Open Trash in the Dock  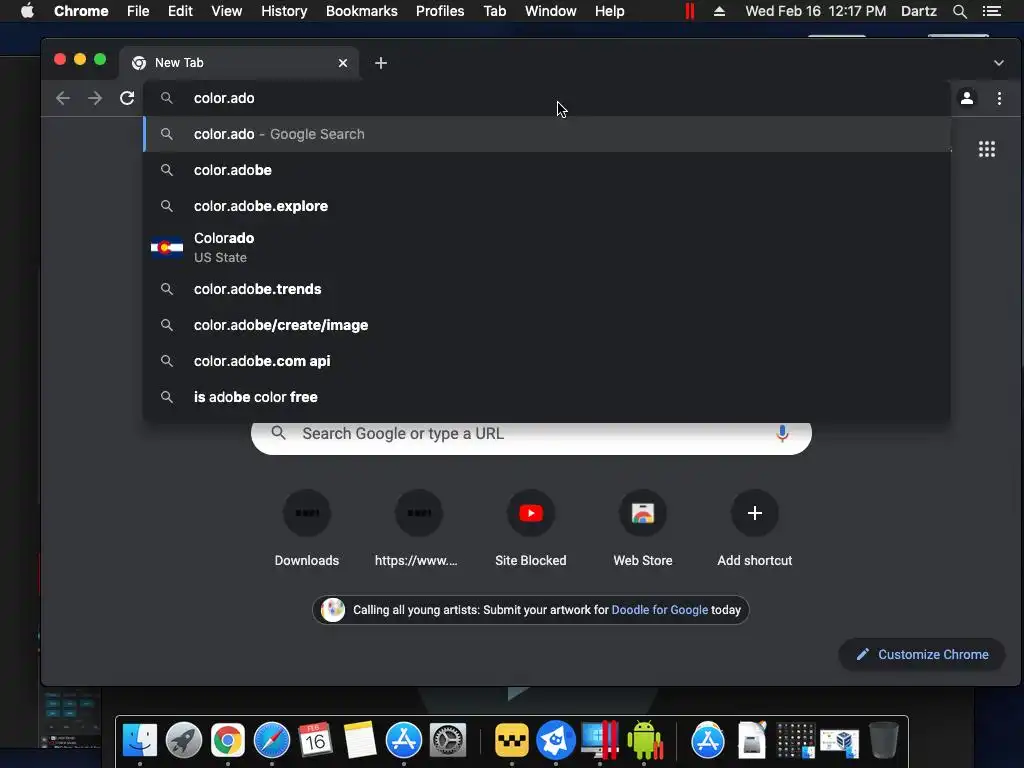[x=884, y=741]
